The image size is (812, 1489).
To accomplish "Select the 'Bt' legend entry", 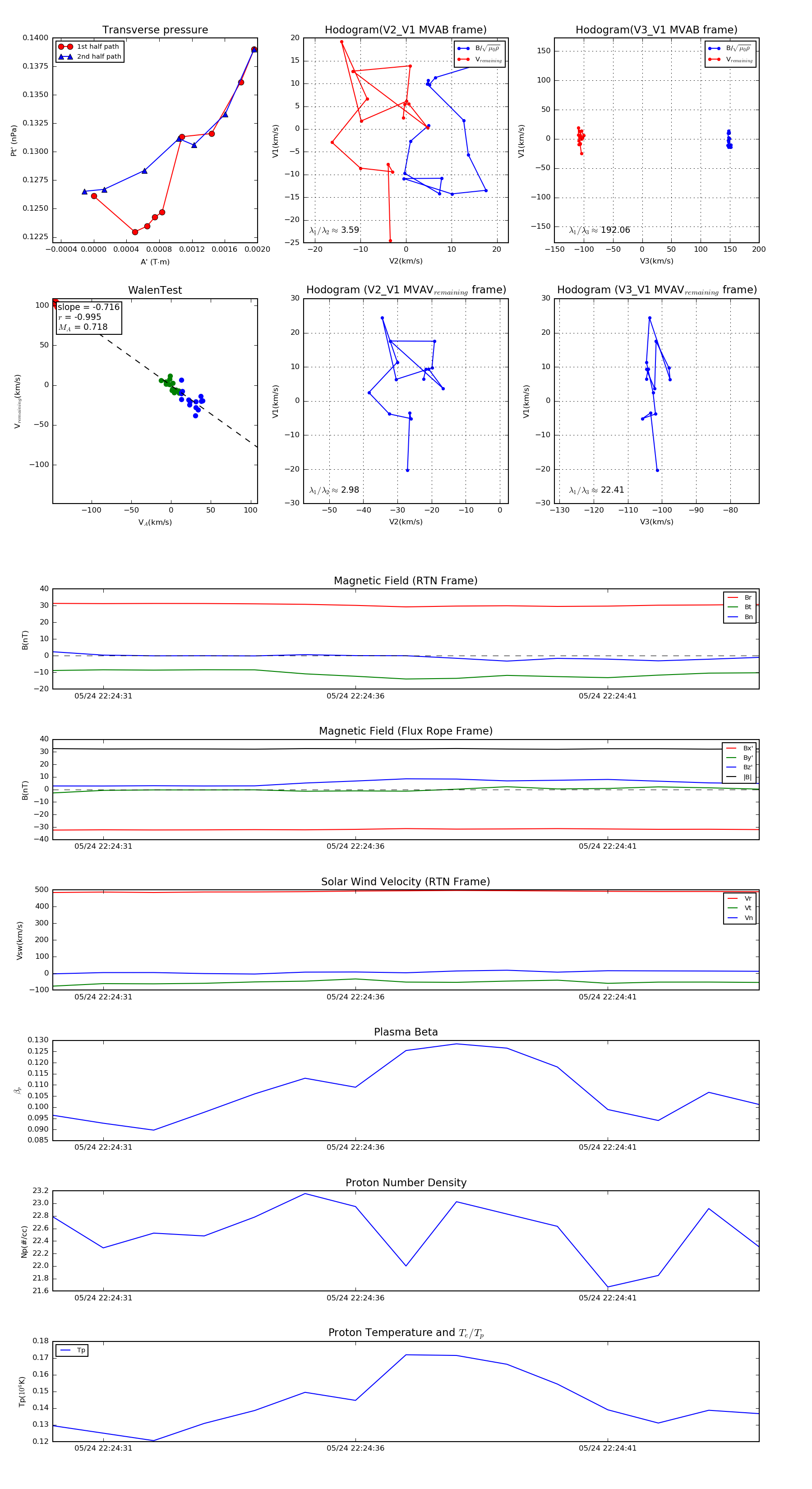I will [x=740, y=607].
